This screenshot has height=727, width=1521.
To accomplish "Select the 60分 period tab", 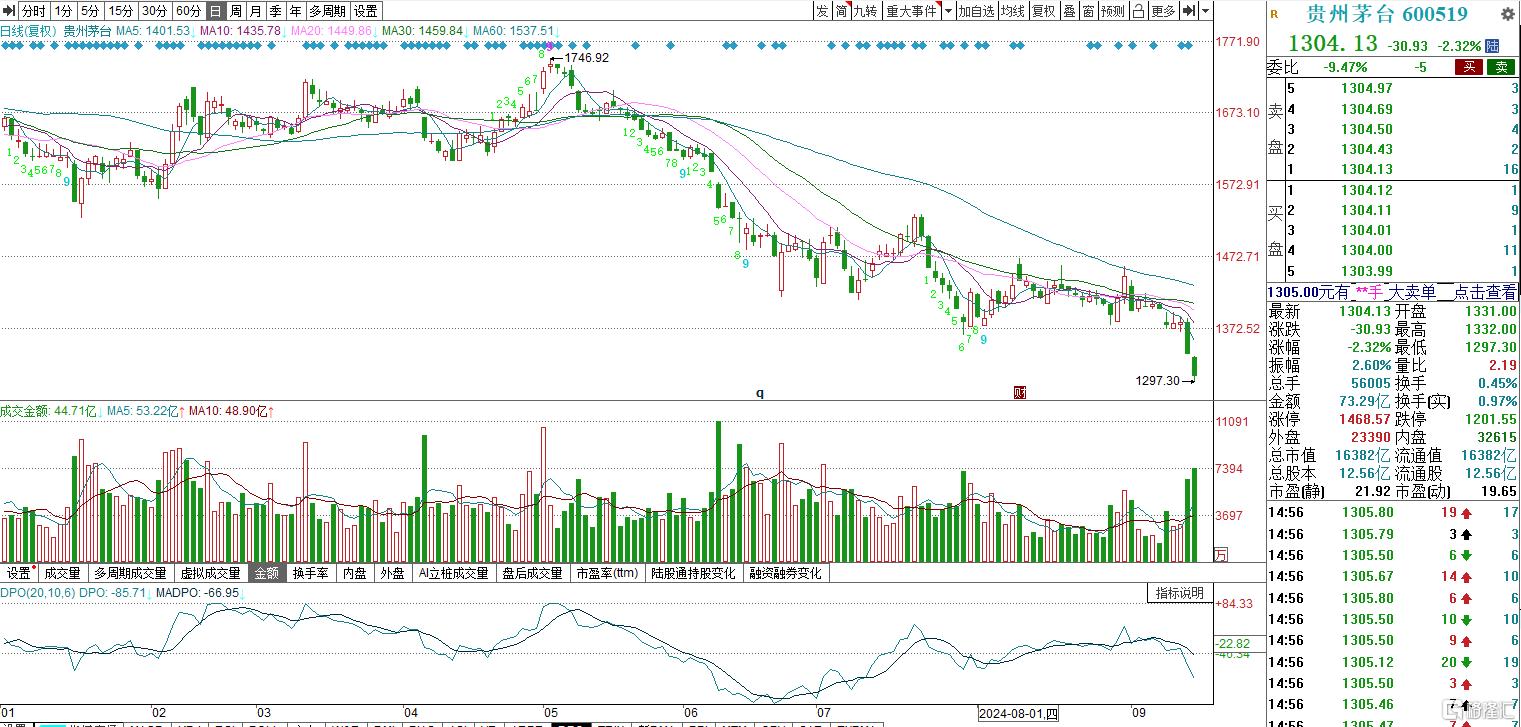I will pyautogui.click(x=187, y=11).
